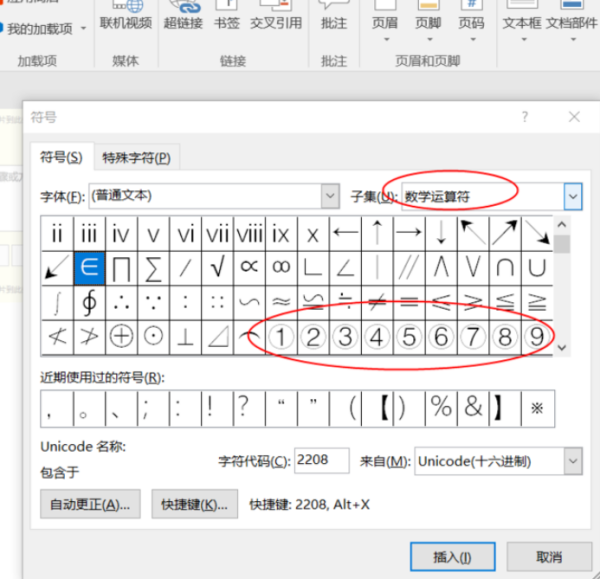Click 联机视频 online video in ribbon

click(126, 17)
